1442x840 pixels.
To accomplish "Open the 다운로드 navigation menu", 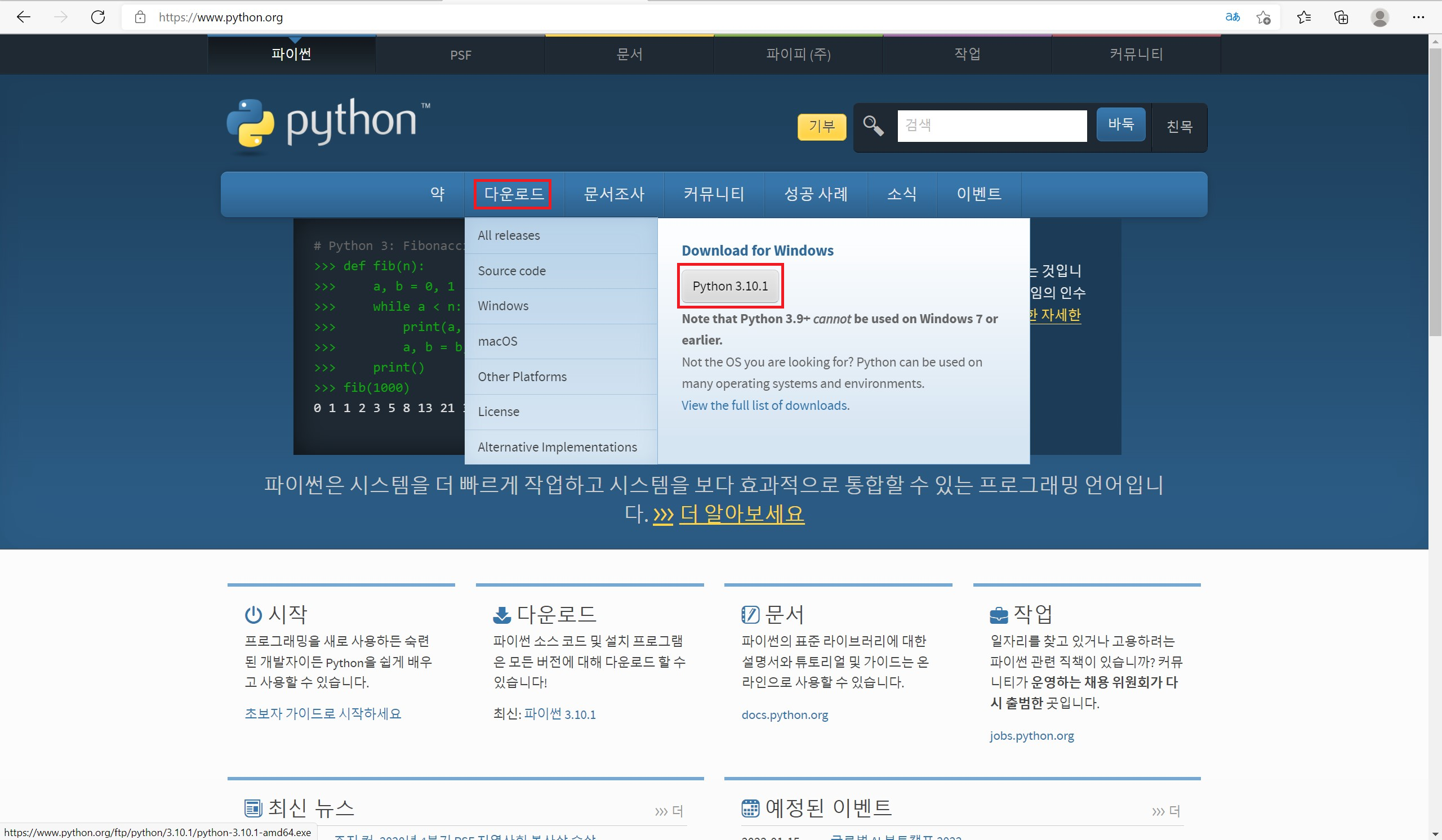I will 513,194.
